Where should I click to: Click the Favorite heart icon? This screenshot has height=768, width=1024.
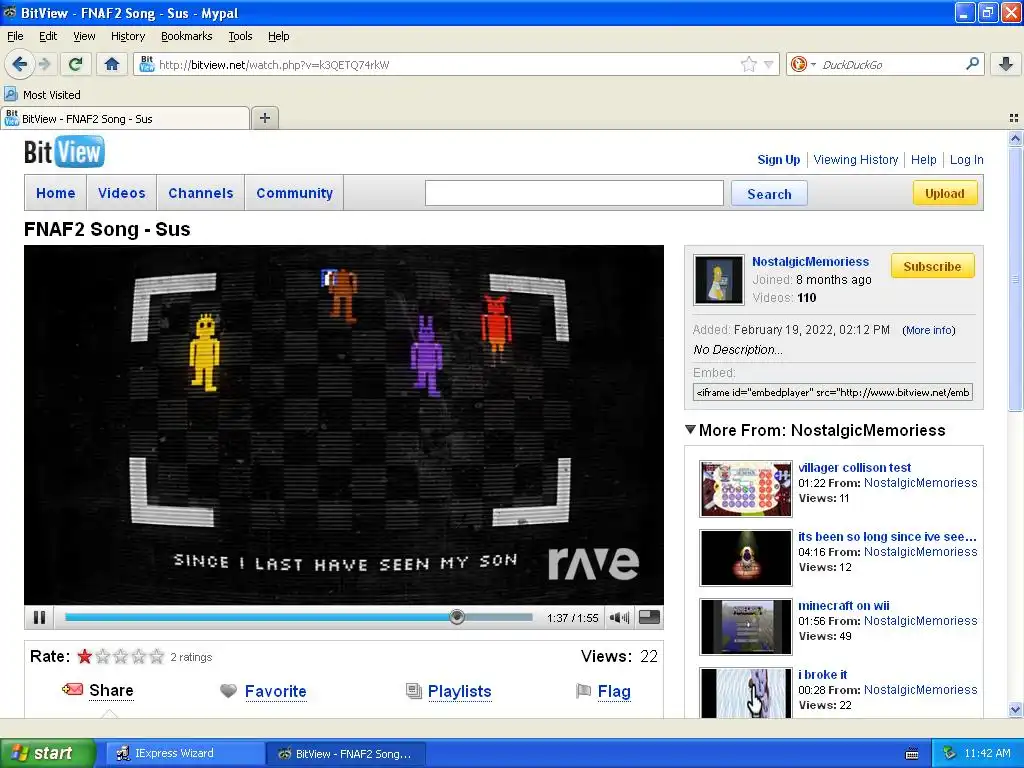228,691
